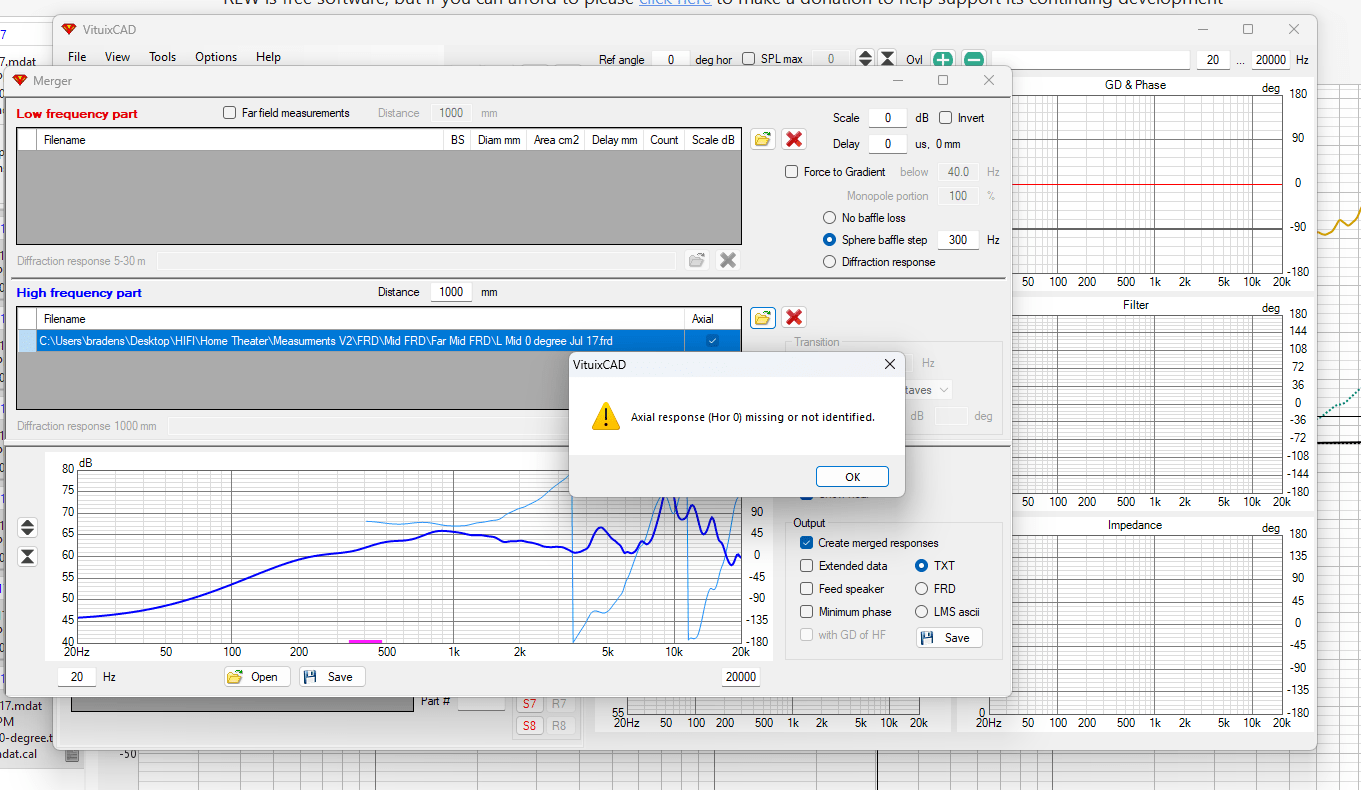Enable Feed speaker checkbox
The width and height of the screenshot is (1361, 790).
(x=807, y=589)
